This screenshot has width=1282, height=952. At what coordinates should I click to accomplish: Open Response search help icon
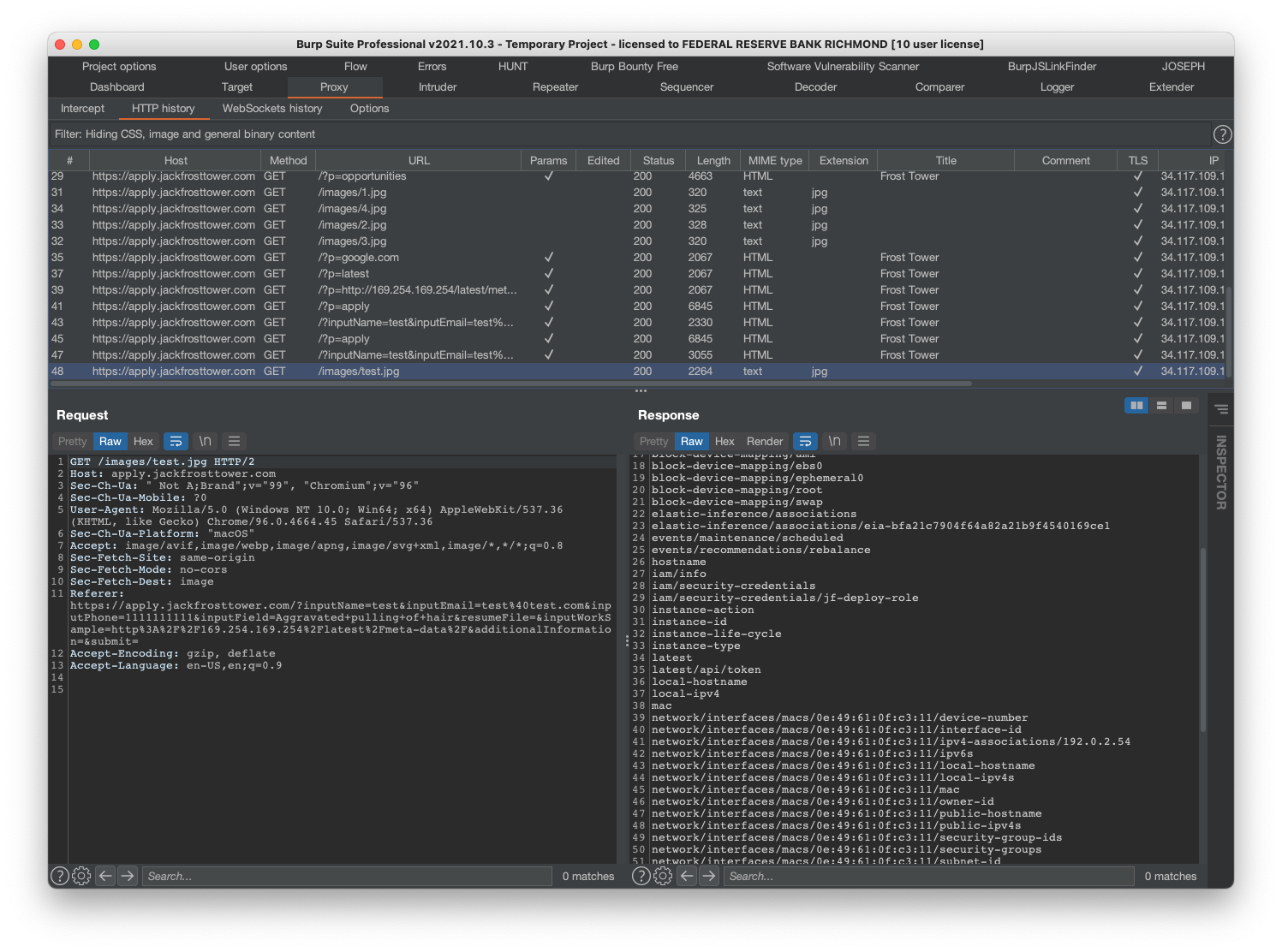coord(641,876)
